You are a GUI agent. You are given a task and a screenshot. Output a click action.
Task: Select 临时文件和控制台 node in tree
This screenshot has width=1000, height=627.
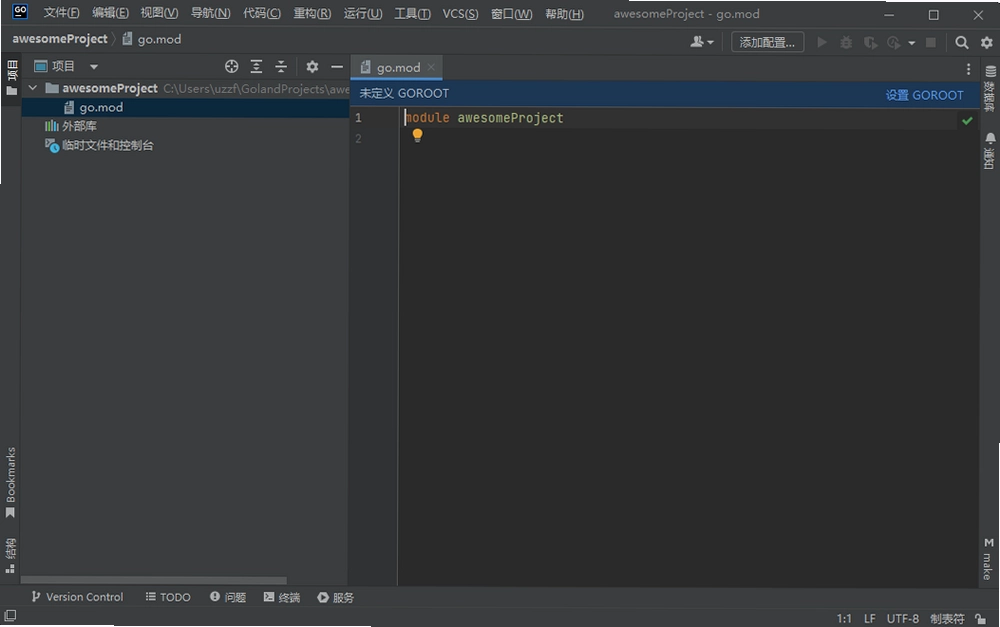pyautogui.click(x=99, y=145)
